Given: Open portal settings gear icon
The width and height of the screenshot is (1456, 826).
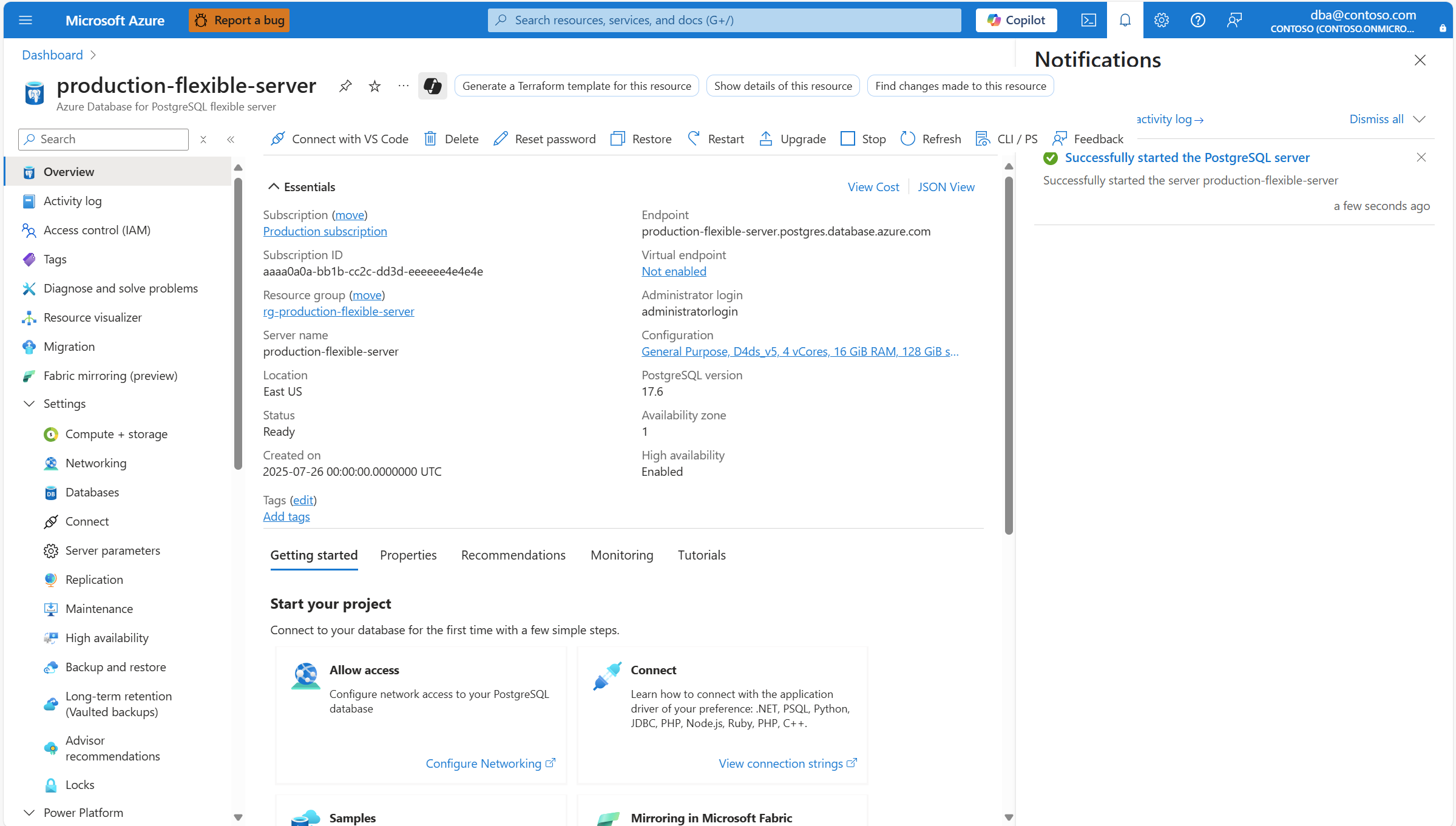Looking at the screenshot, I should coord(1161,20).
